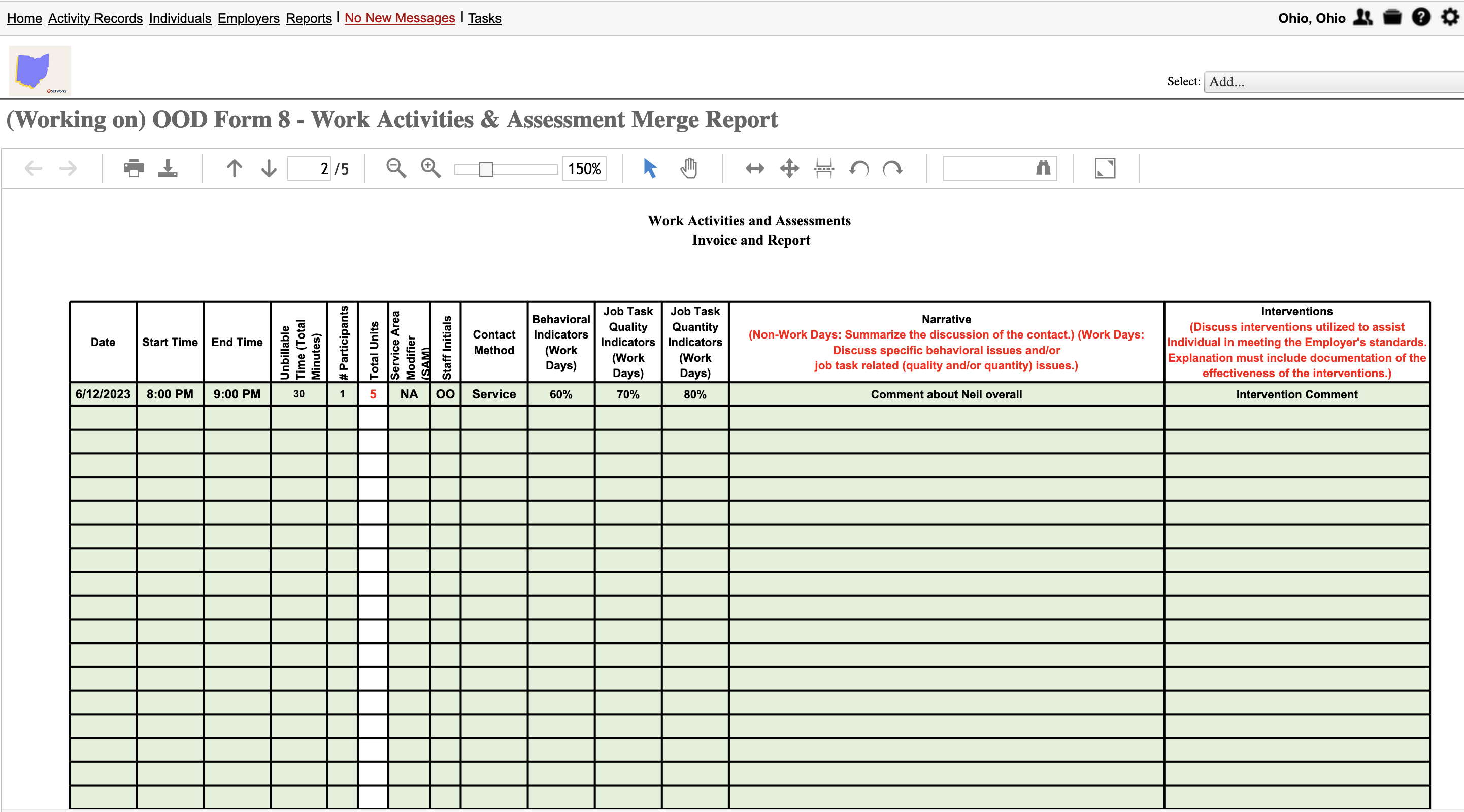Fit whole page with four-arrow icon
Image resolution: width=1464 pixels, height=812 pixels.
(789, 168)
